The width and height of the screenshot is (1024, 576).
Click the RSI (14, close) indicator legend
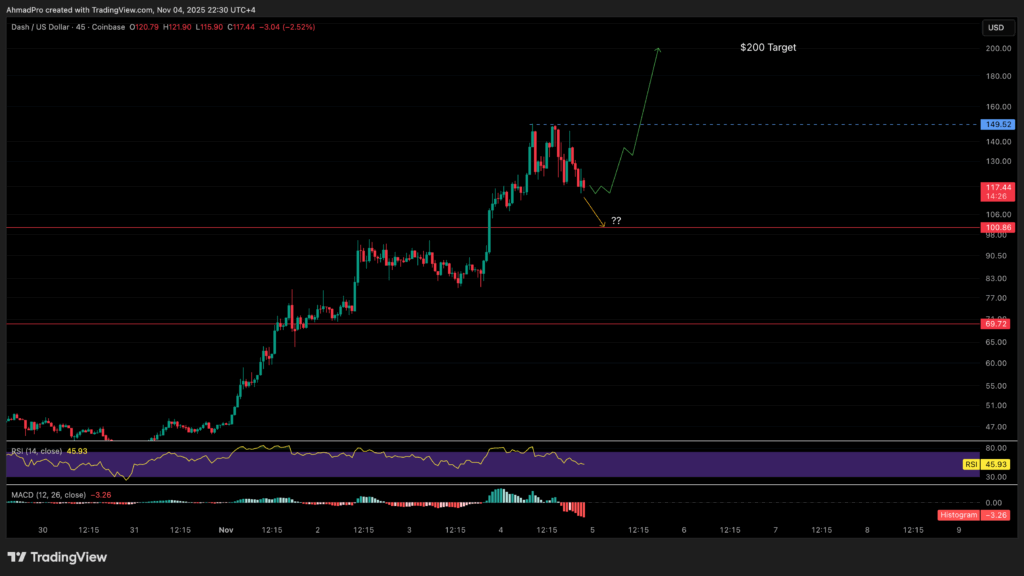tap(37, 451)
